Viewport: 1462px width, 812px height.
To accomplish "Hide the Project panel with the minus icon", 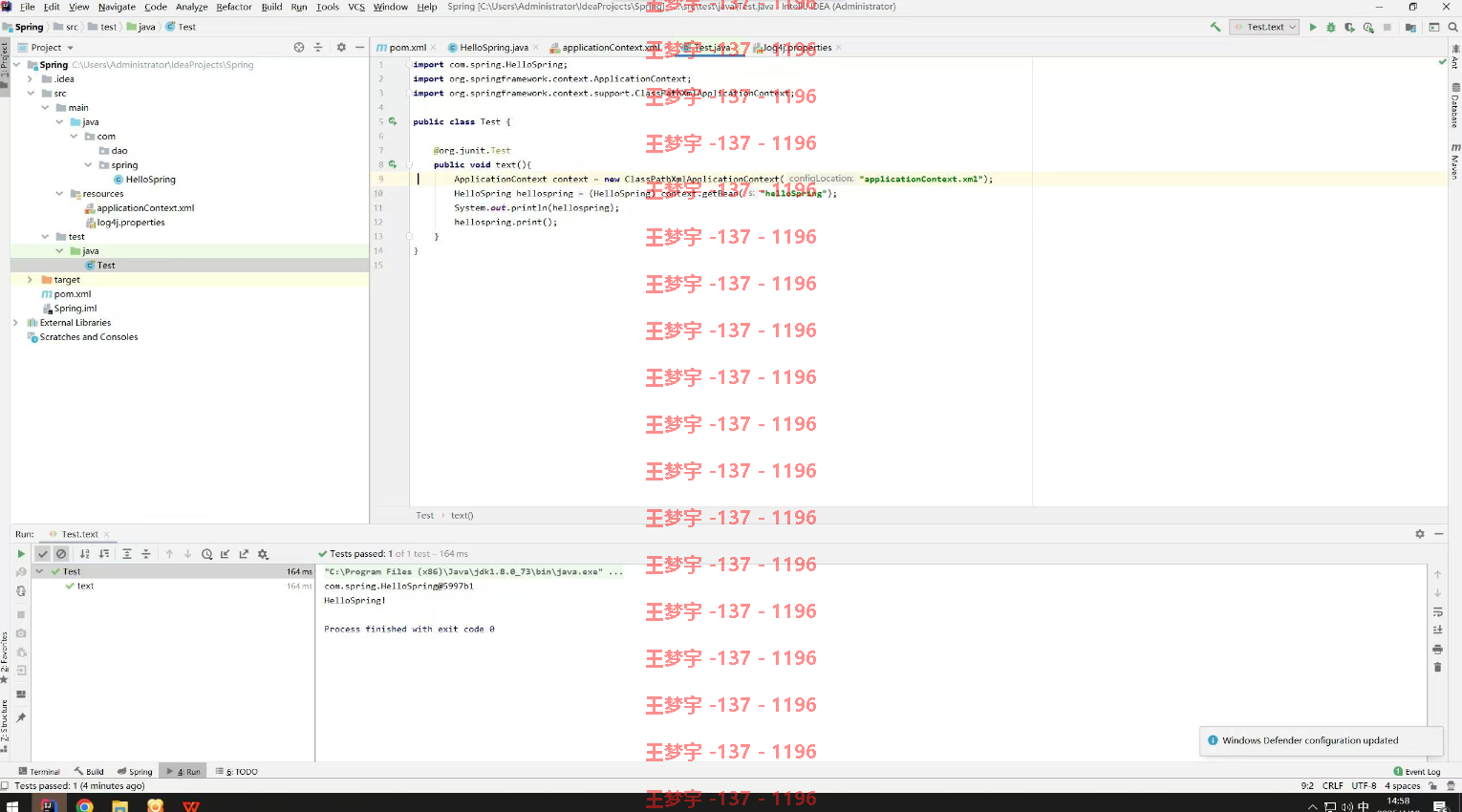I will [359, 47].
